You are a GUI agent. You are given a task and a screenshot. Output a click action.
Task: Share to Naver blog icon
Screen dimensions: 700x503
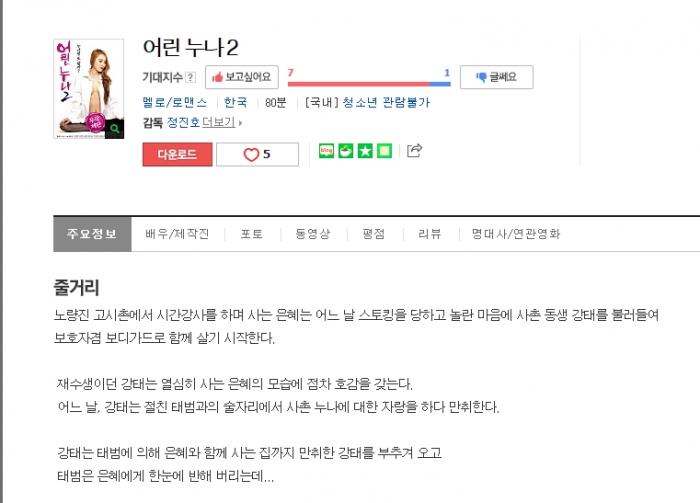click(326, 151)
